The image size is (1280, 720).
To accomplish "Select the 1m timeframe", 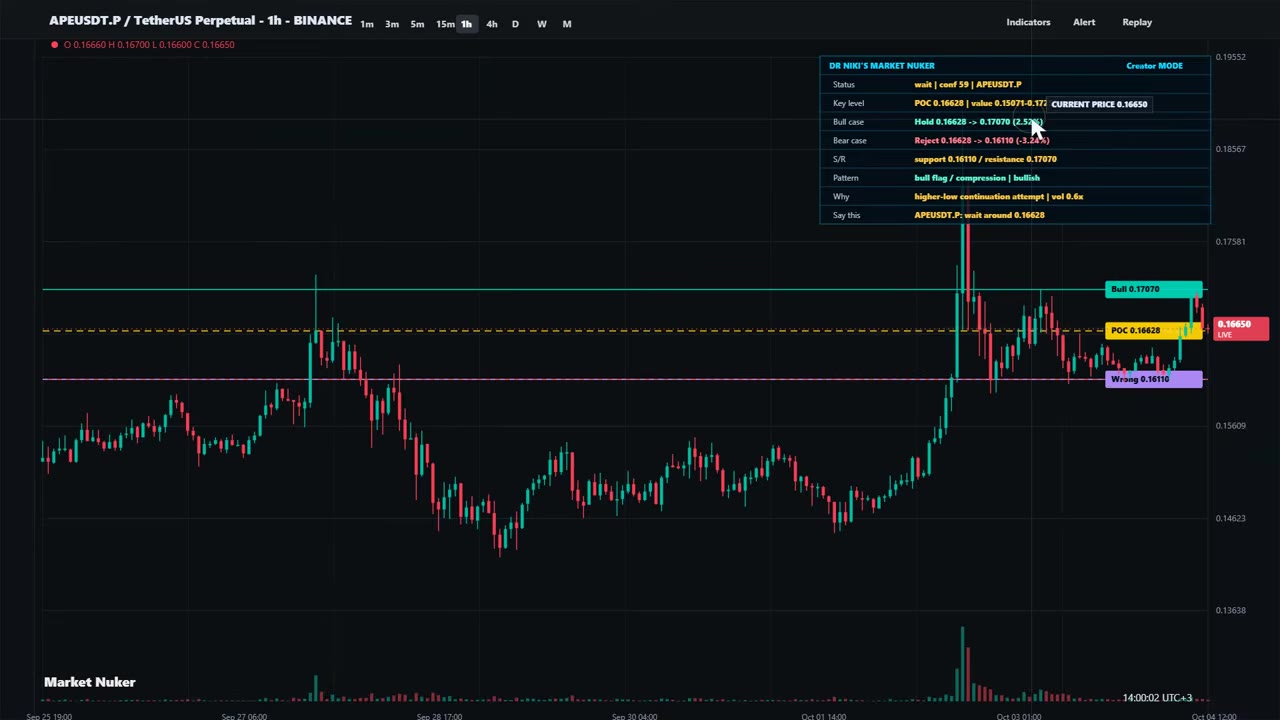I will click(367, 24).
